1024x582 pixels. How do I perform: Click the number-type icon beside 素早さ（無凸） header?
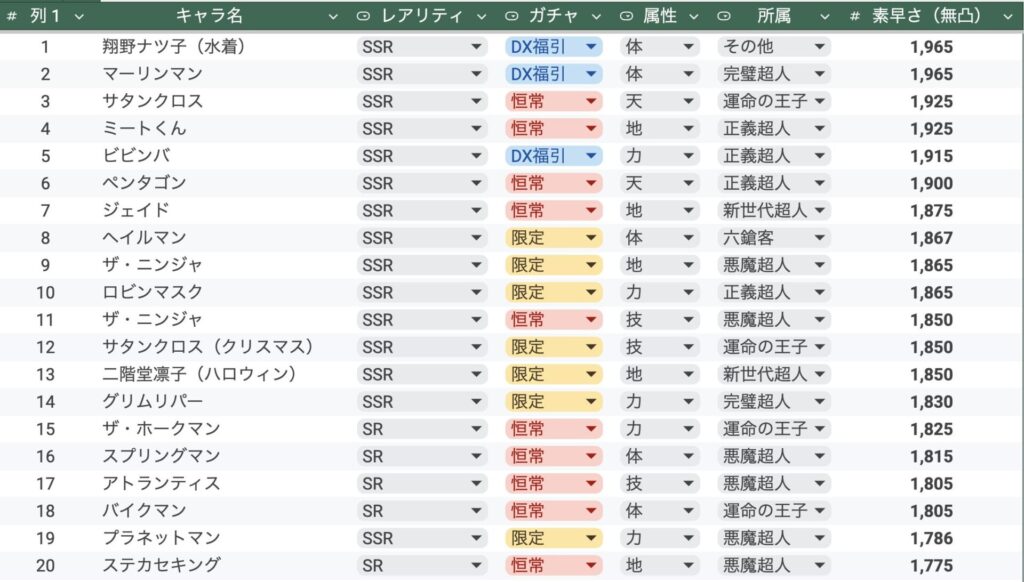coord(855,17)
